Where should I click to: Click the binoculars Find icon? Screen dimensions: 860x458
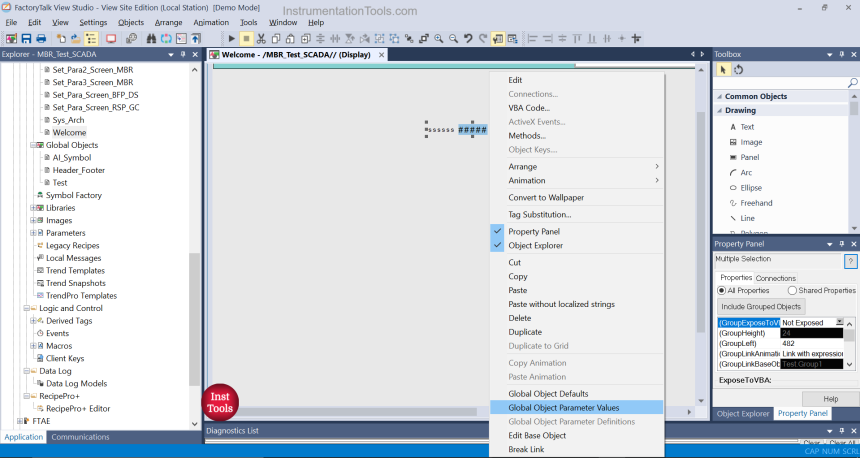point(152,38)
